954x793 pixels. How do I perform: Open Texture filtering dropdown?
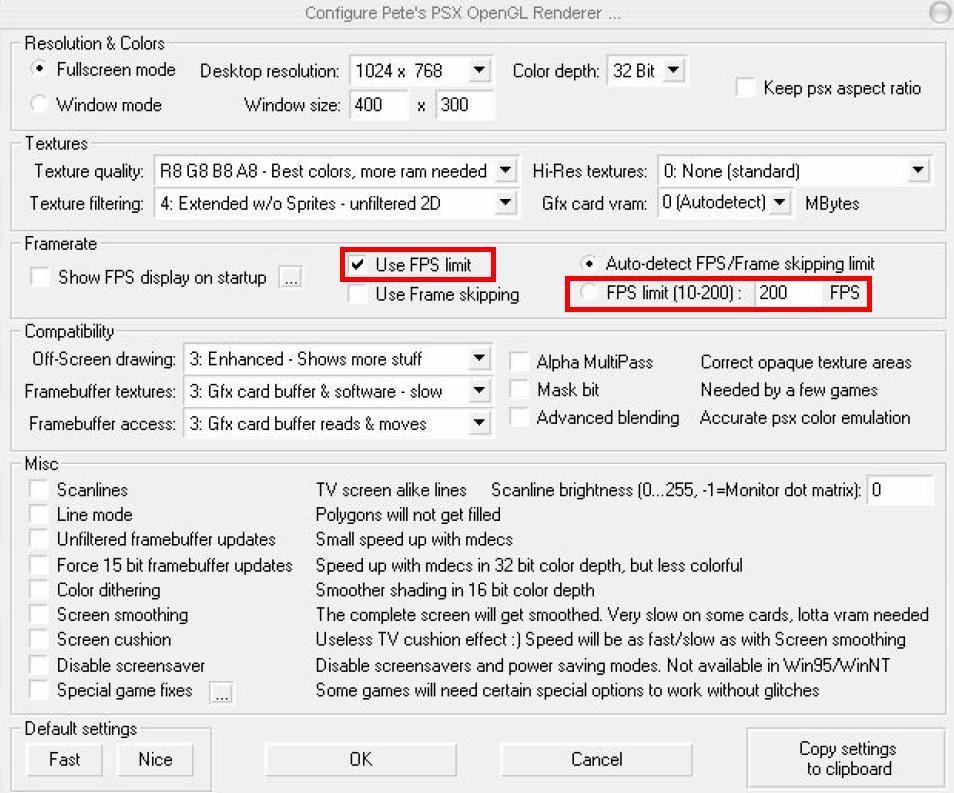pos(506,203)
